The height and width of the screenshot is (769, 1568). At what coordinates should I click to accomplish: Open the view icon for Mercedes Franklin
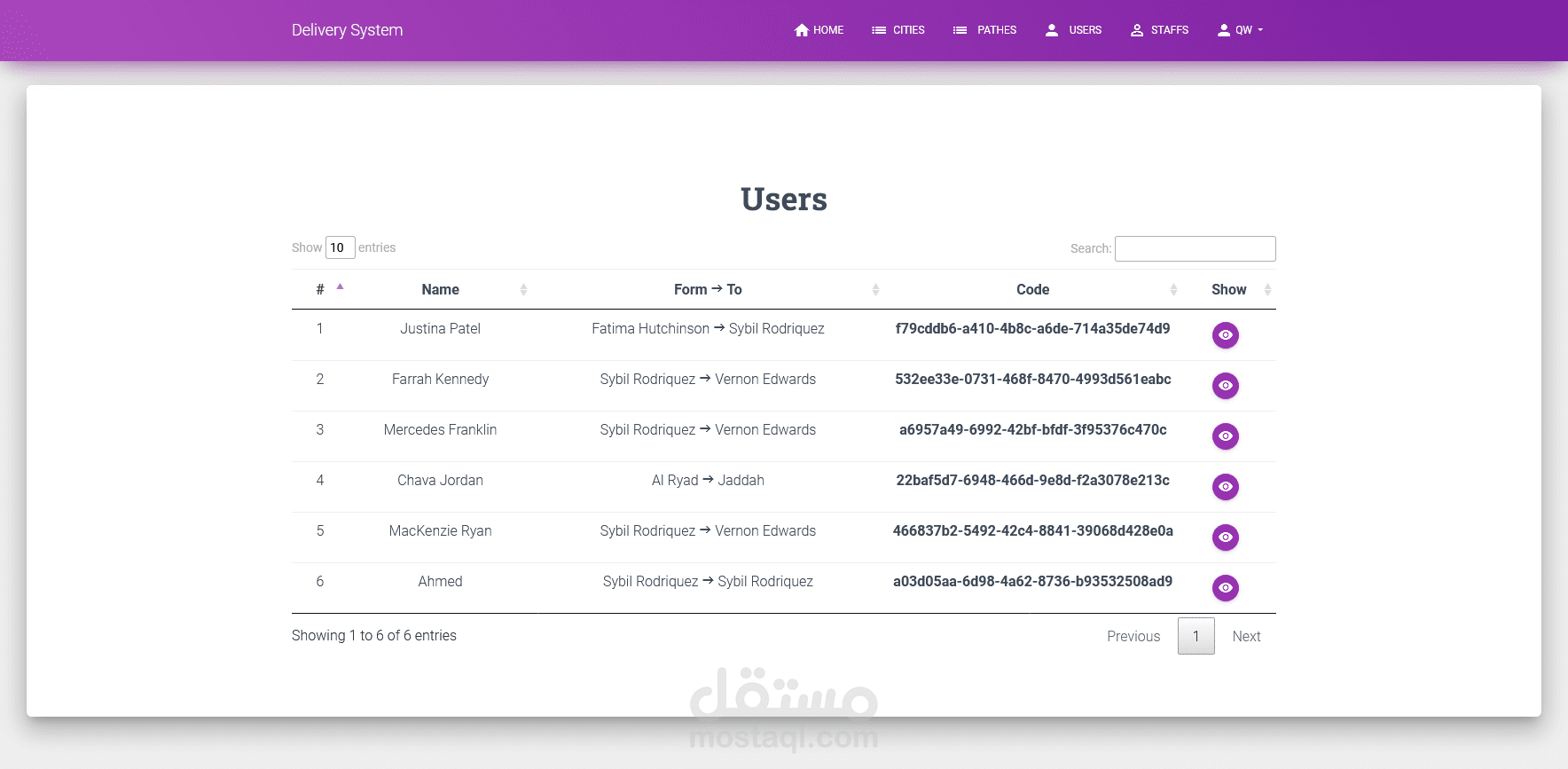pyautogui.click(x=1225, y=436)
